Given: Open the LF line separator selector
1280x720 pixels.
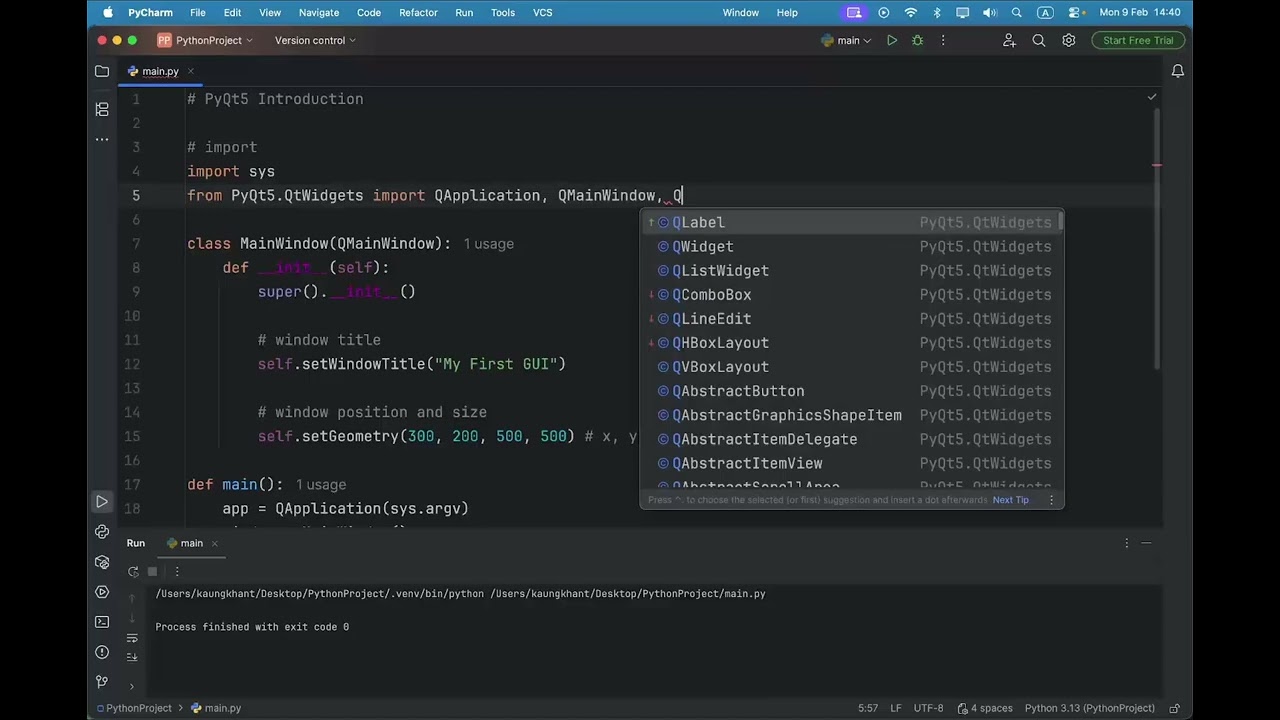Looking at the screenshot, I should click(x=896, y=708).
